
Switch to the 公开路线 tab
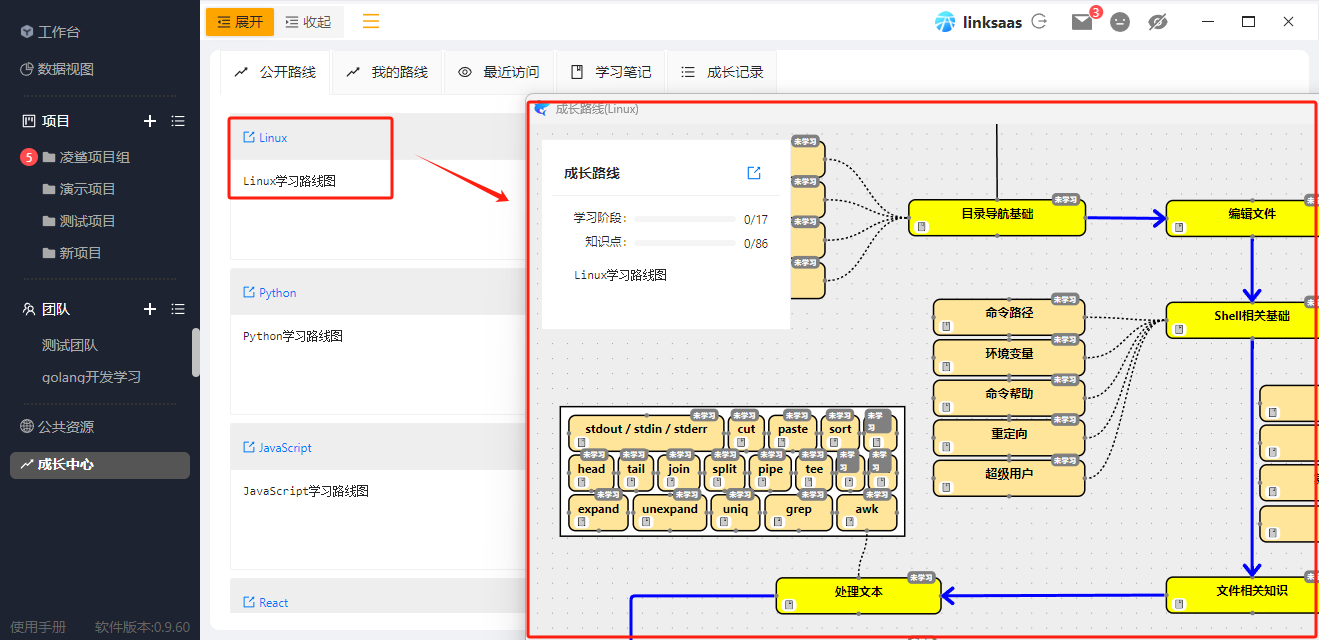pyautogui.click(x=276, y=72)
